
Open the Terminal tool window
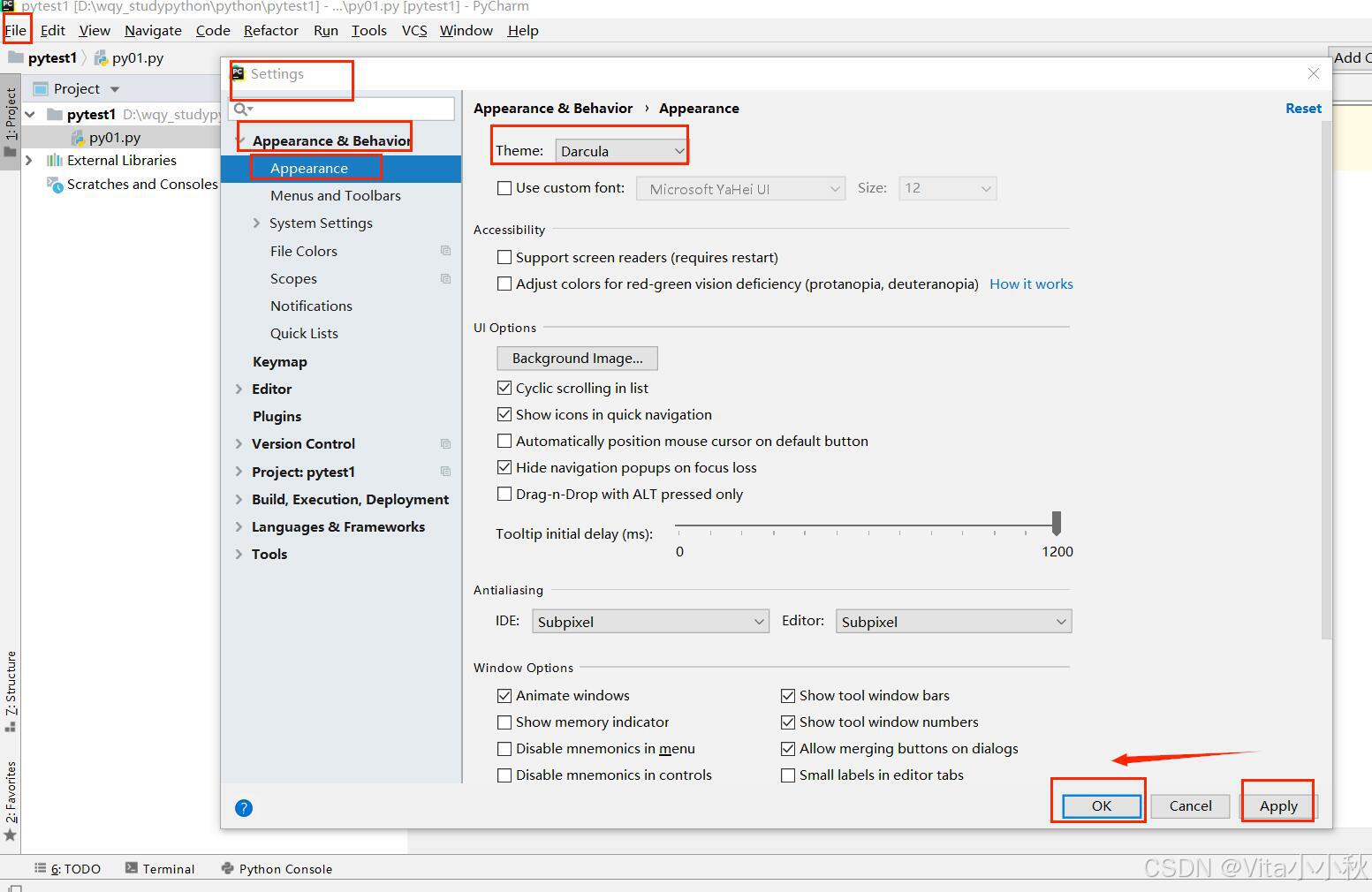point(160,869)
